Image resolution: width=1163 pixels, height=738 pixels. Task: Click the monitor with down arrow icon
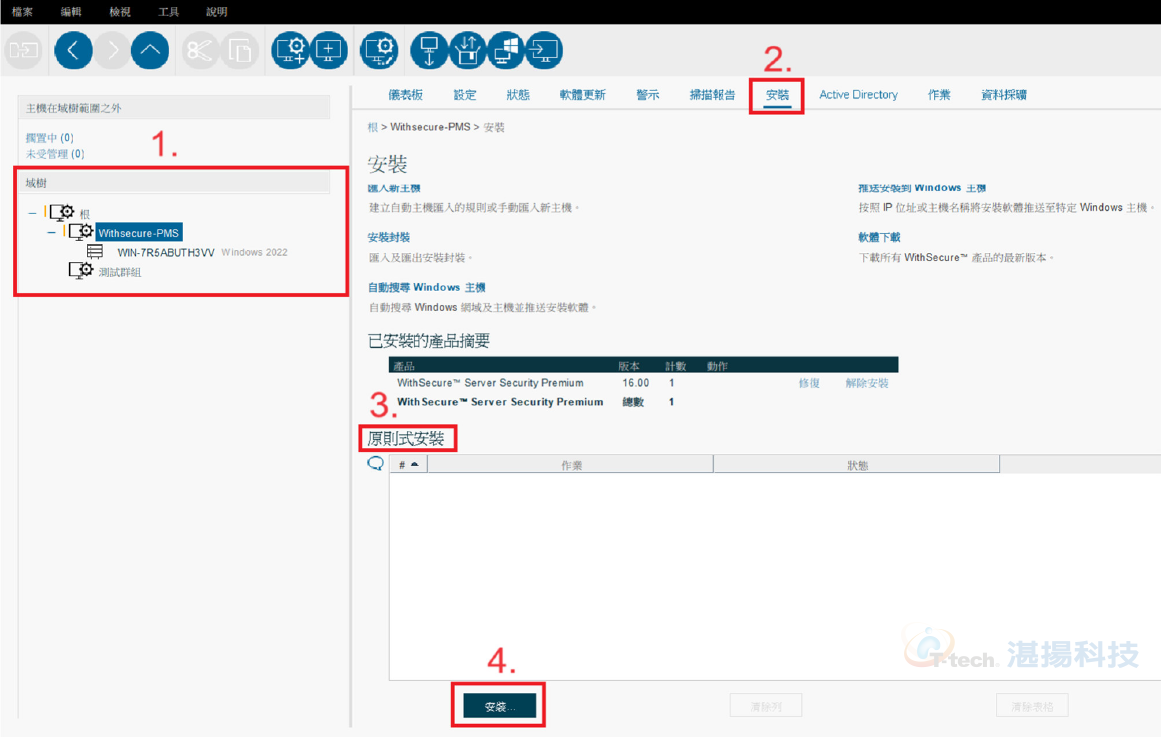click(x=429, y=50)
